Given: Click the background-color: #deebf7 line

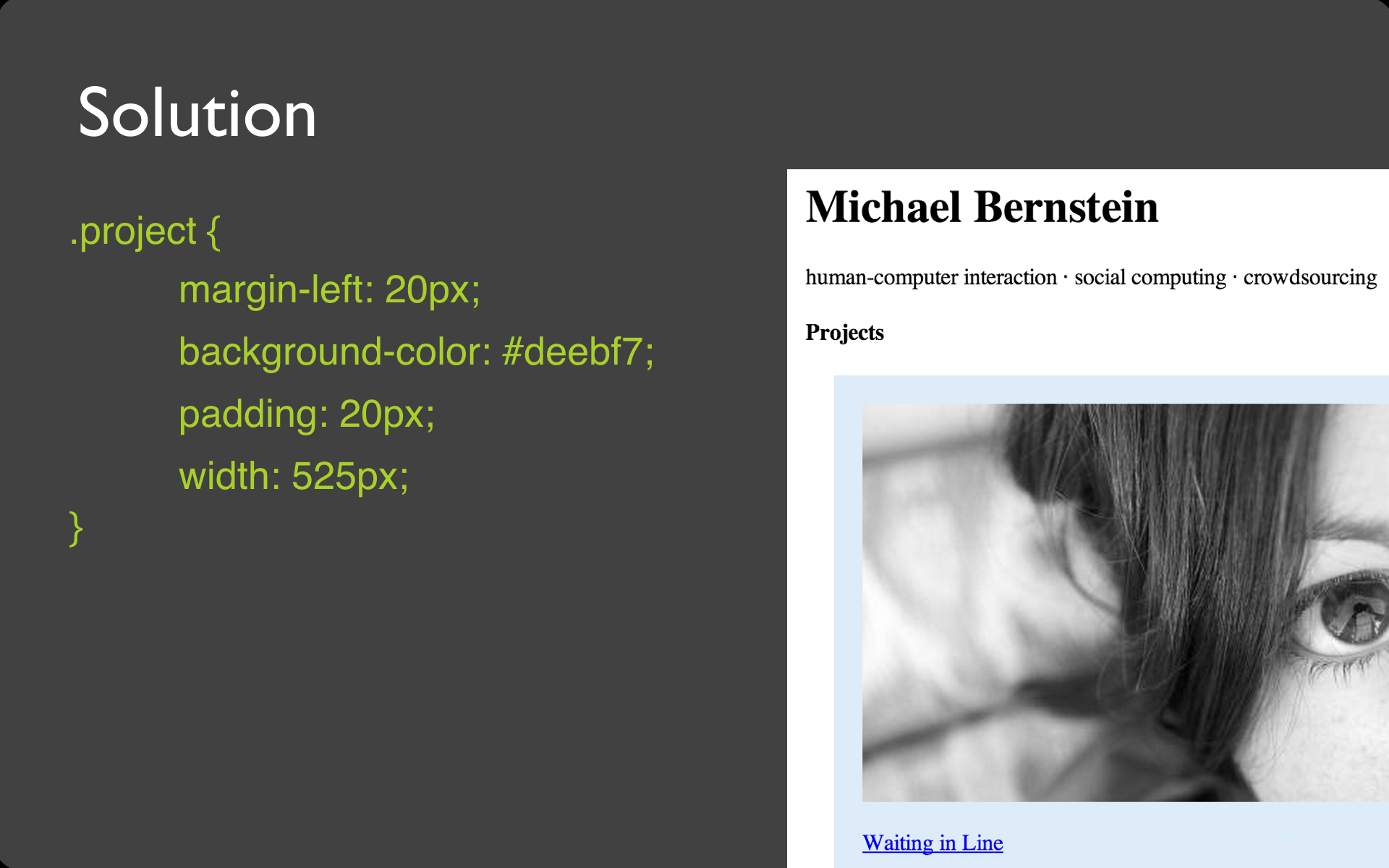Looking at the screenshot, I should [416, 352].
